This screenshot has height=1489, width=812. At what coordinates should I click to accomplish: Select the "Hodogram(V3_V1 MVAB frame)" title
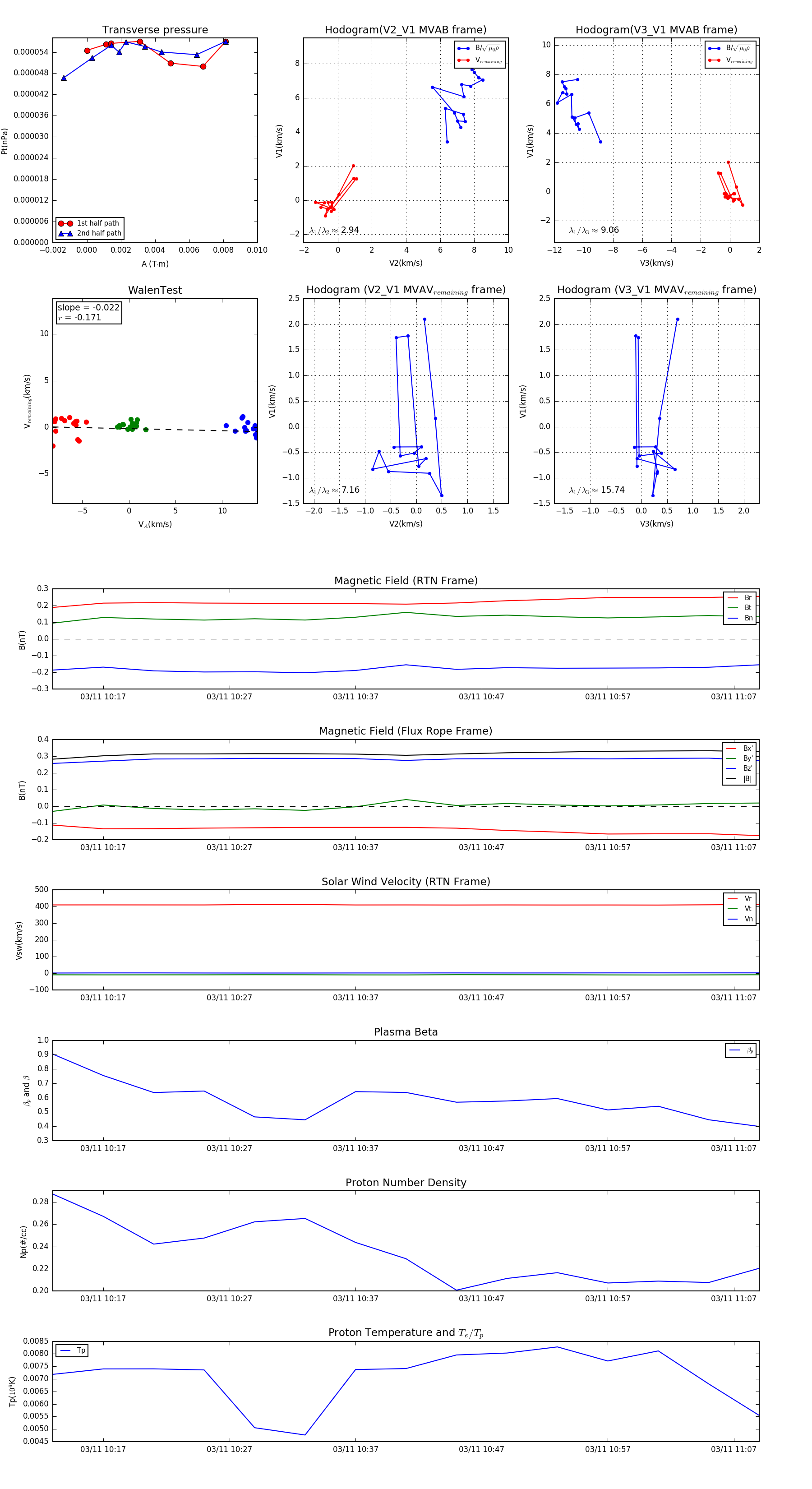pyautogui.click(x=656, y=30)
